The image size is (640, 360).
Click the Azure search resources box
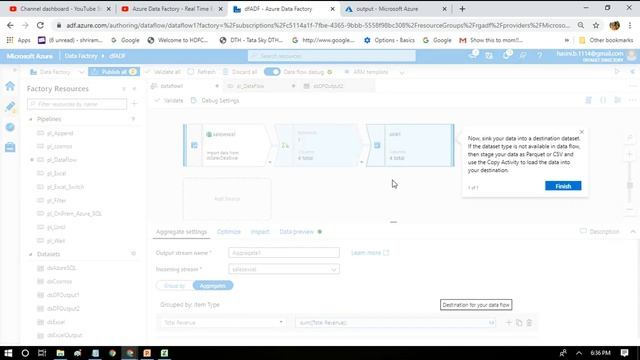pos(331,56)
